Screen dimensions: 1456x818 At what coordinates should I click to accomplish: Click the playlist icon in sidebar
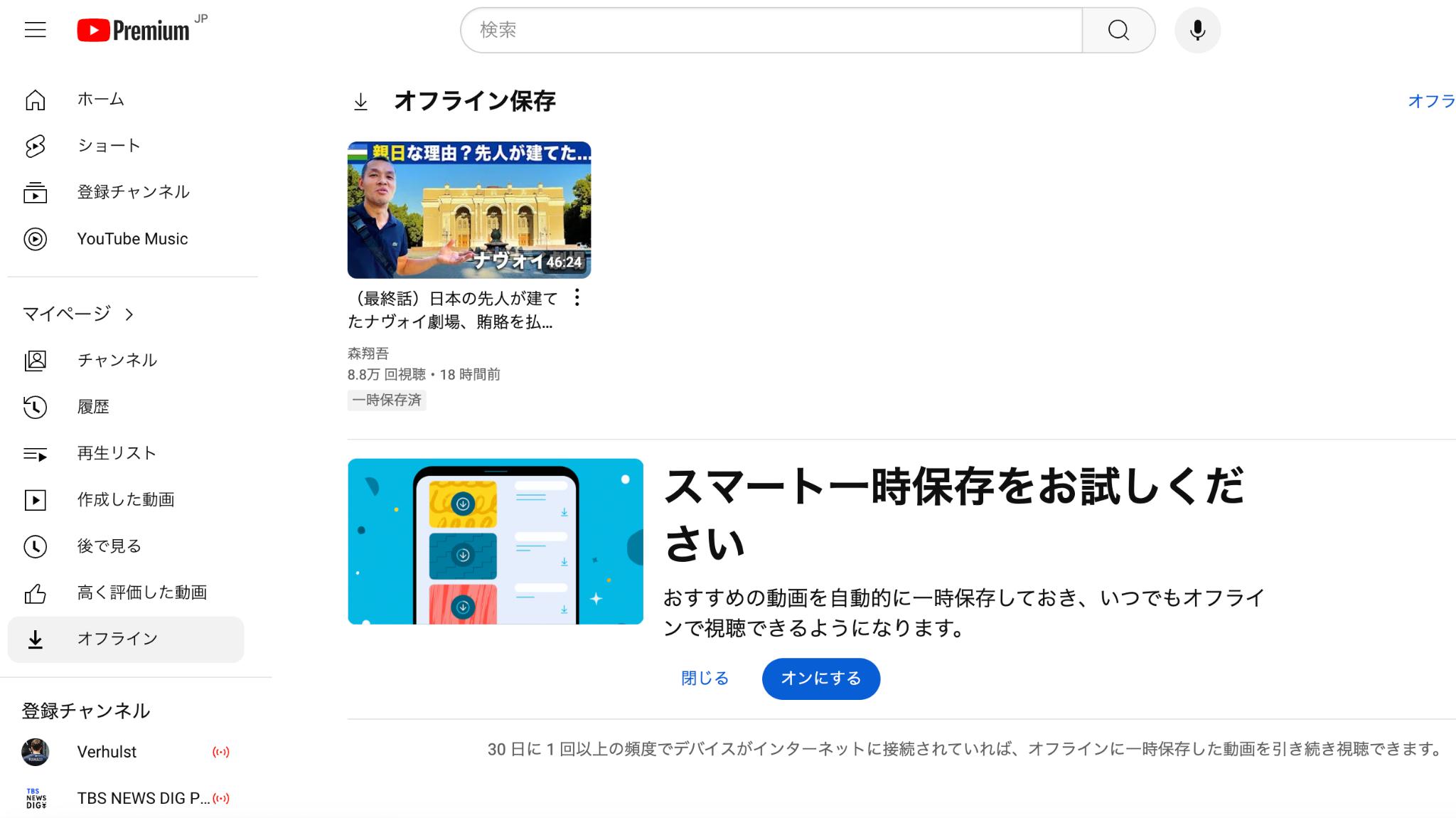36,452
